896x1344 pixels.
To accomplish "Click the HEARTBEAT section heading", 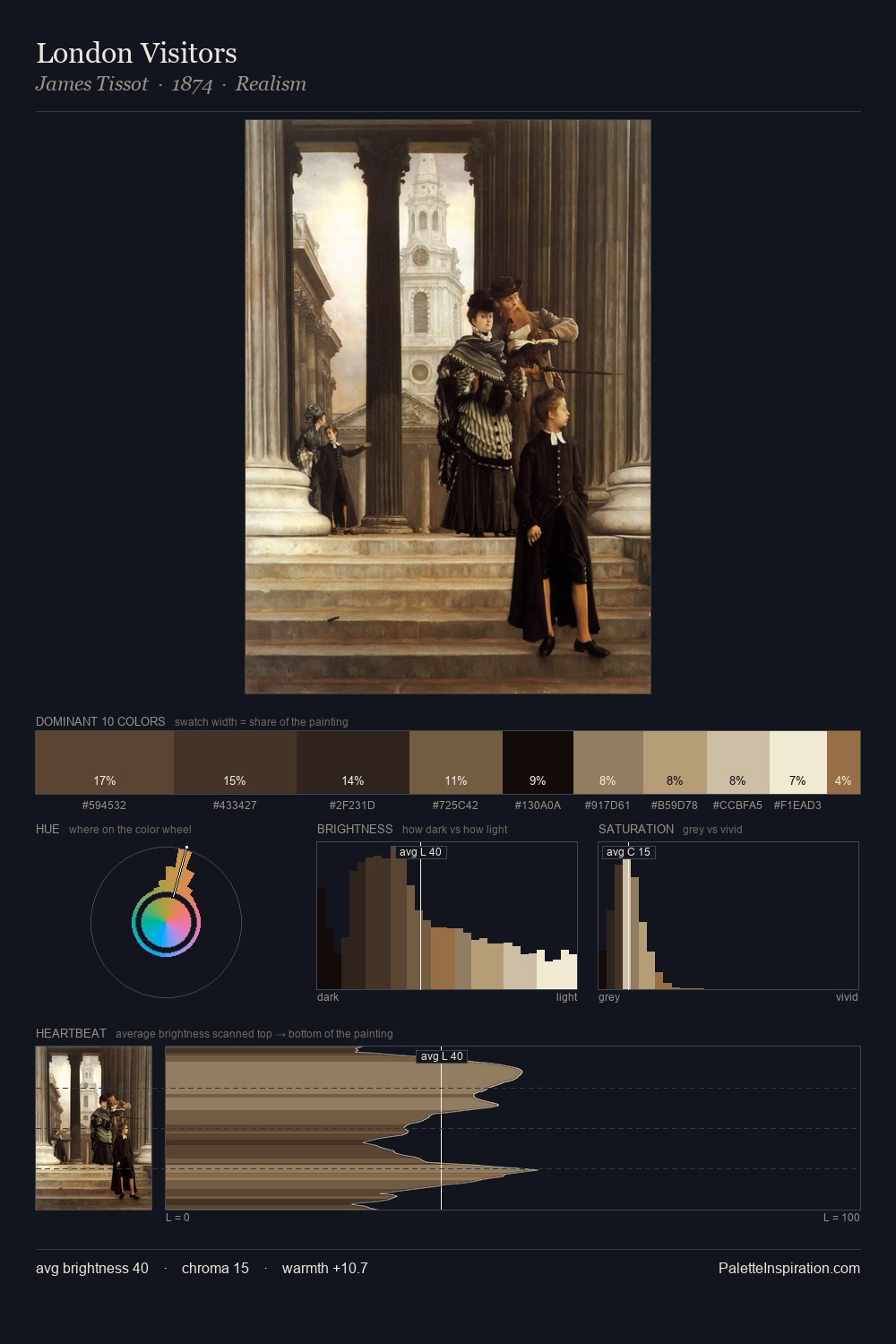I will coord(71,1033).
